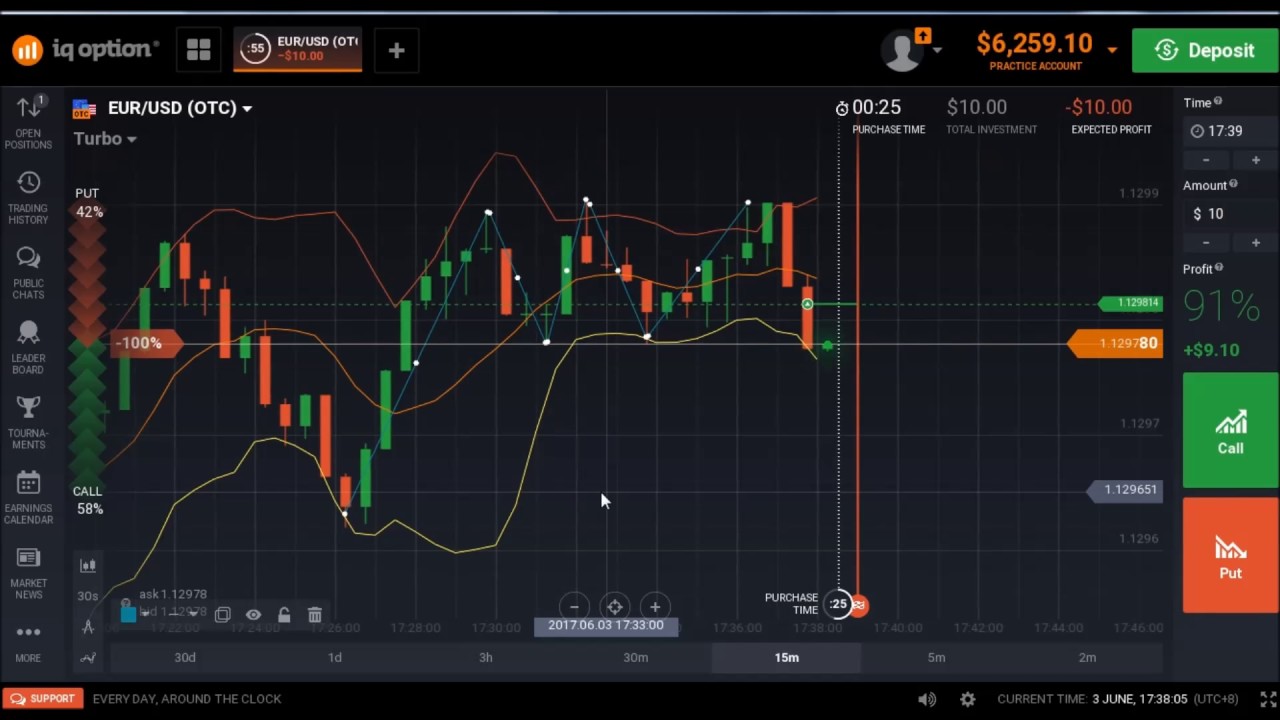This screenshot has width=1280, height=720.
Task: Select the 1d timeframe tab
Action: pyautogui.click(x=335, y=657)
